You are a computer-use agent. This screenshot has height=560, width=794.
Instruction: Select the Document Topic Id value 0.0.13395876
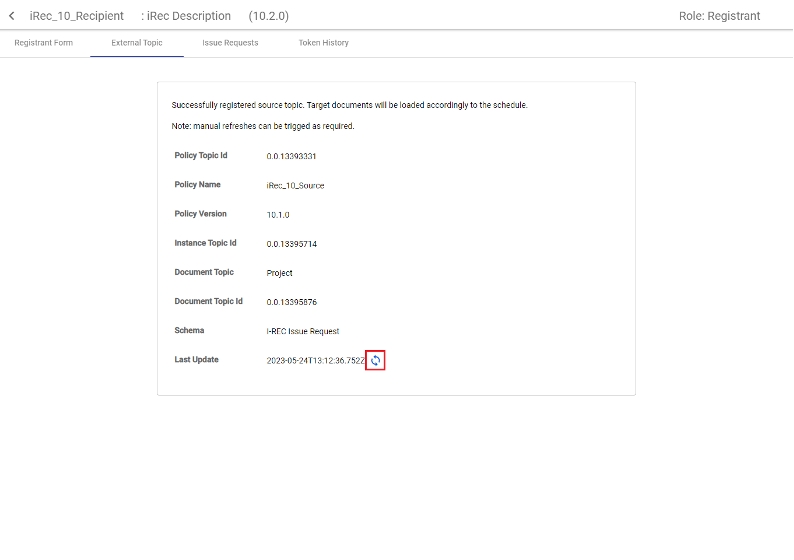pyautogui.click(x=291, y=302)
